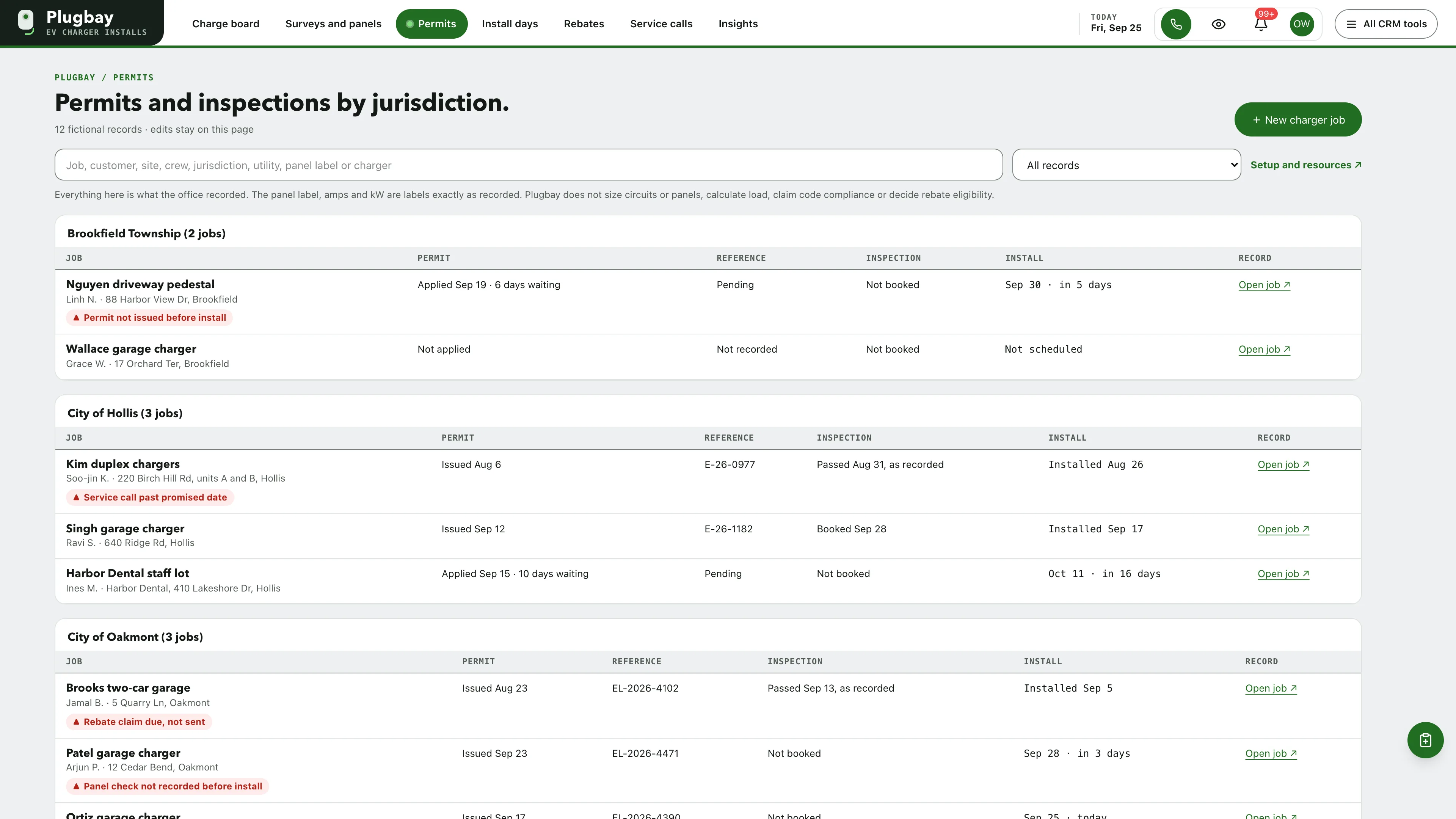This screenshot has height=819, width=1456.
Task: Click reference E-26-0977
Action: (730, 464)
